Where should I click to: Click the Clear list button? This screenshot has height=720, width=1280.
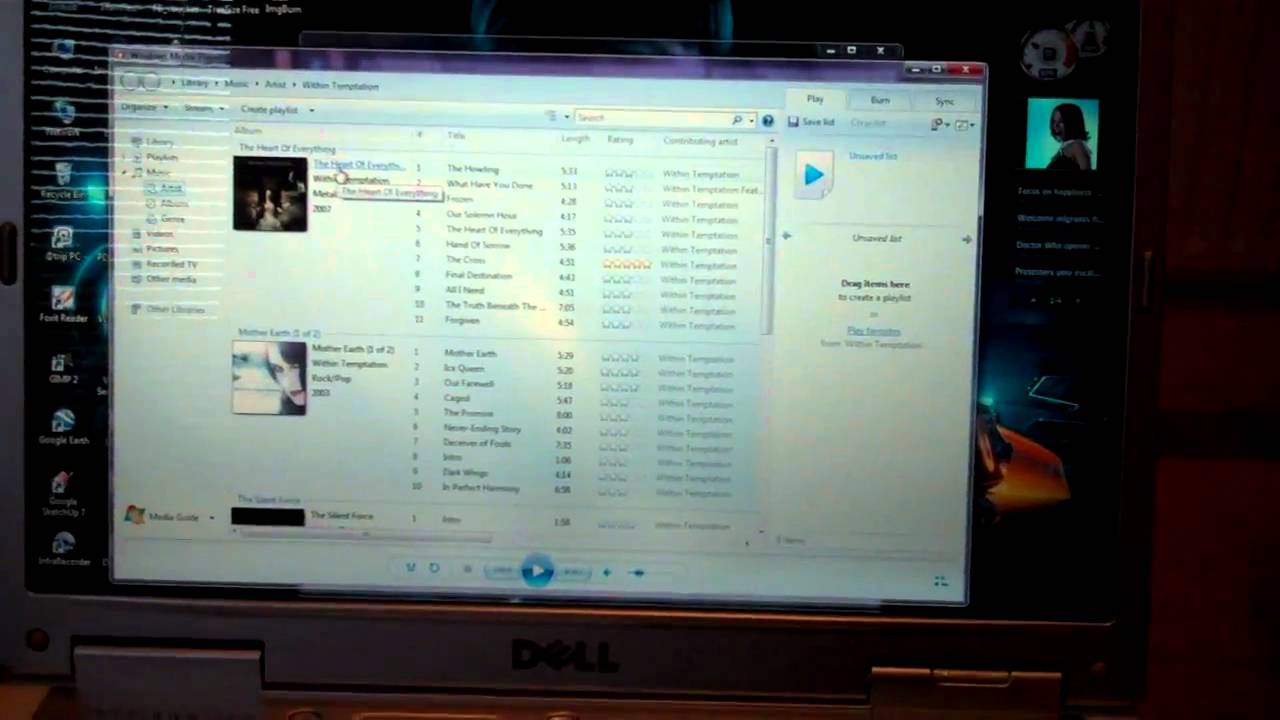[868, 123]
